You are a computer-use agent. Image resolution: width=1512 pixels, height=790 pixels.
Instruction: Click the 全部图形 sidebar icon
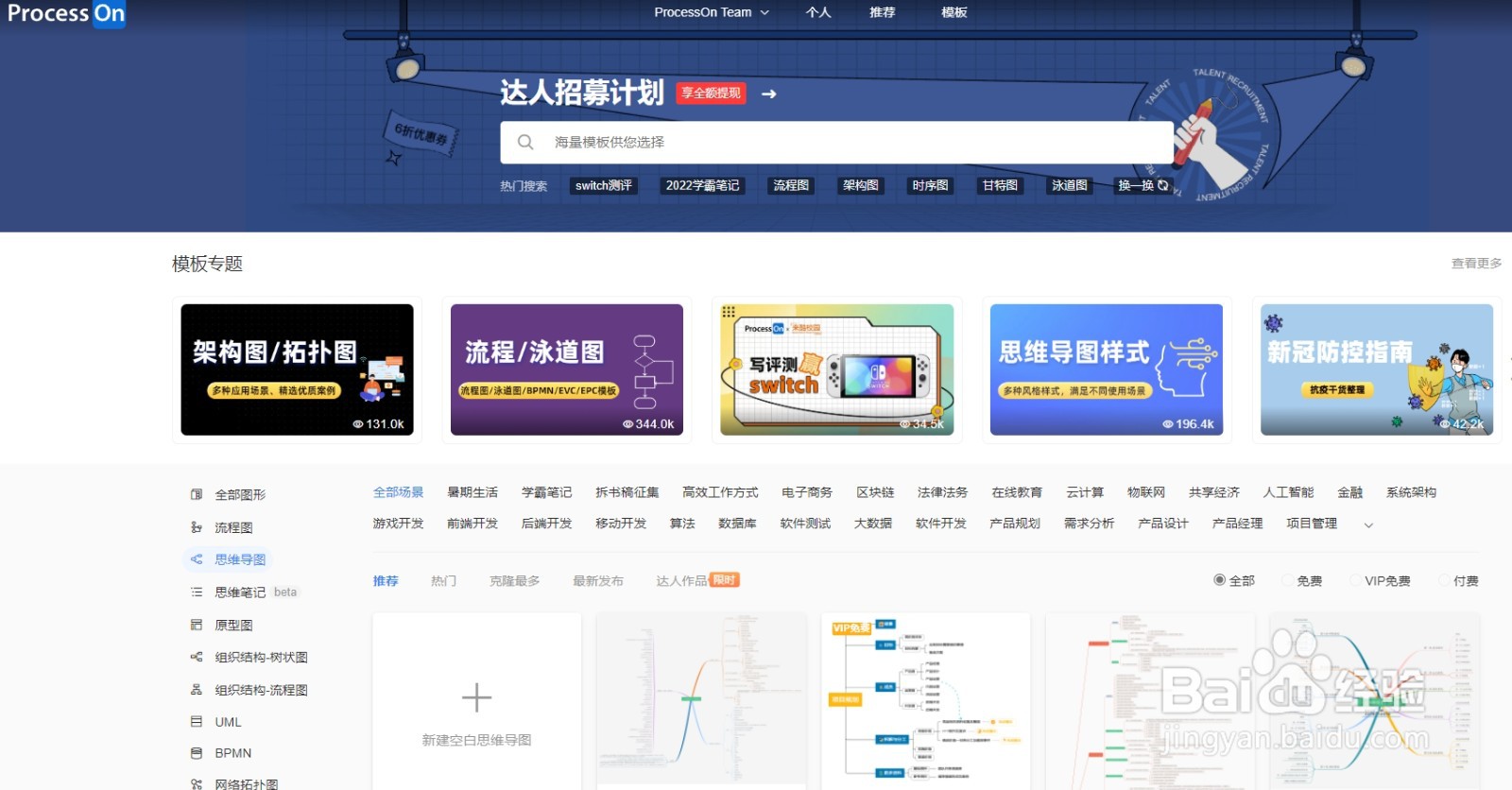[x=197, y=494]
